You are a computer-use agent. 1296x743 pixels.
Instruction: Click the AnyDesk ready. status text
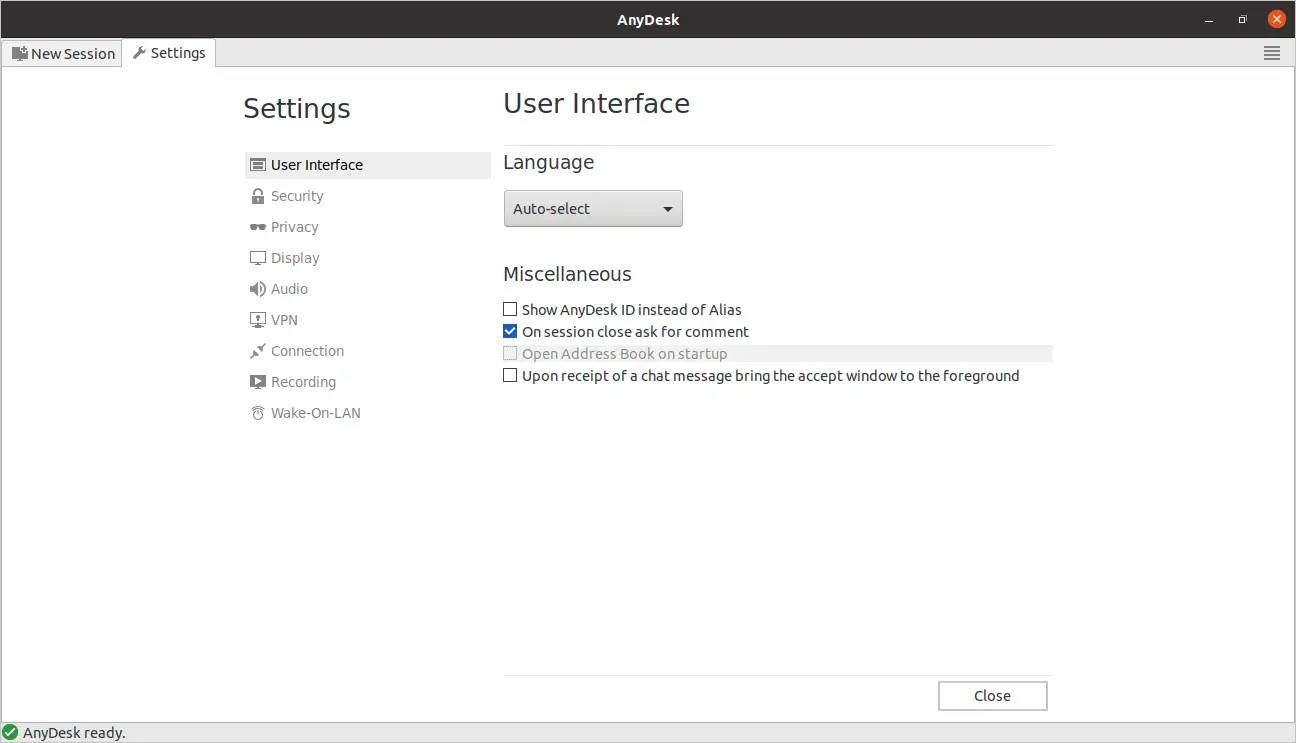click(74, 733)
